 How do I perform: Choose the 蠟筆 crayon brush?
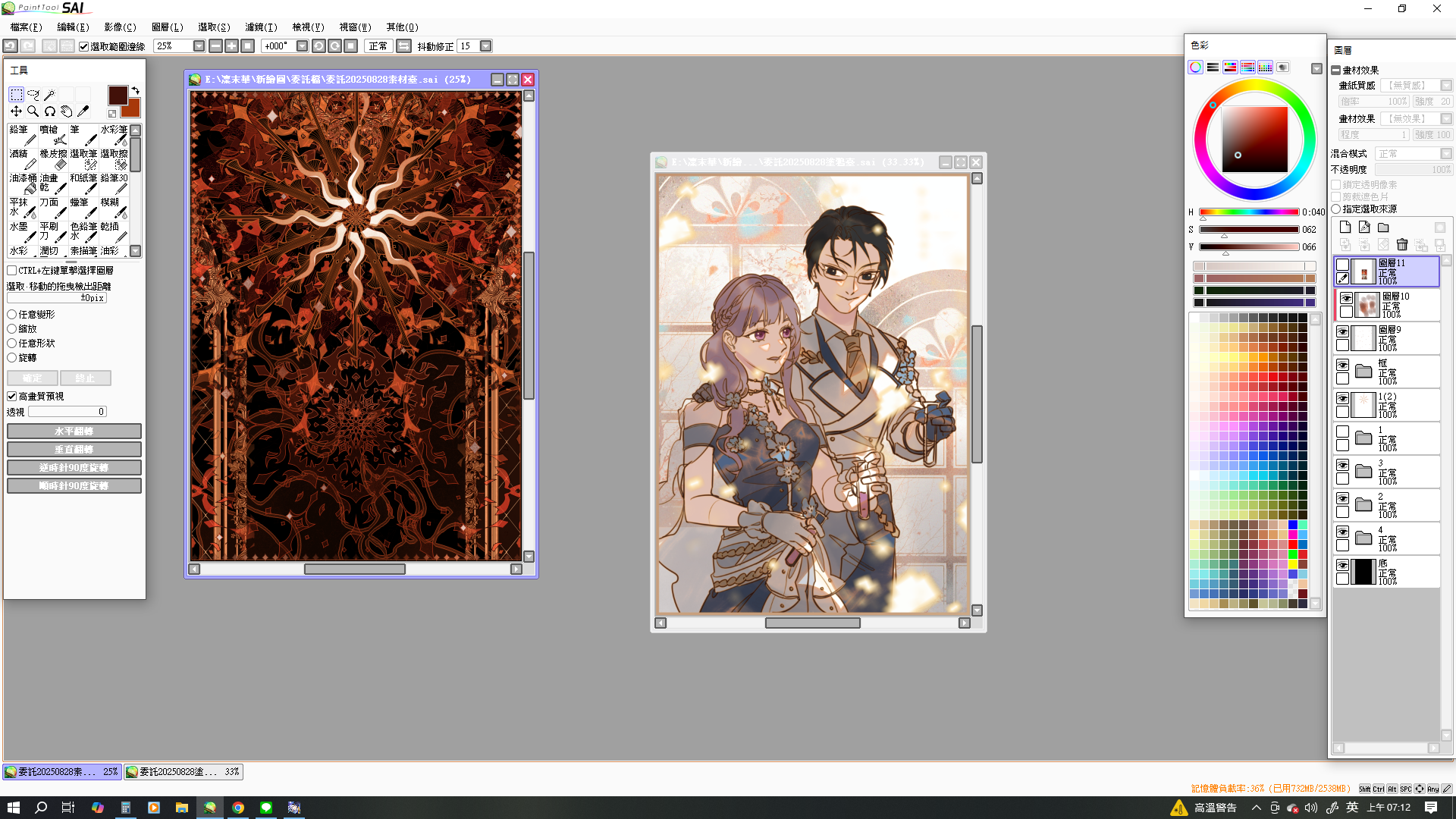tap(83, 208)
